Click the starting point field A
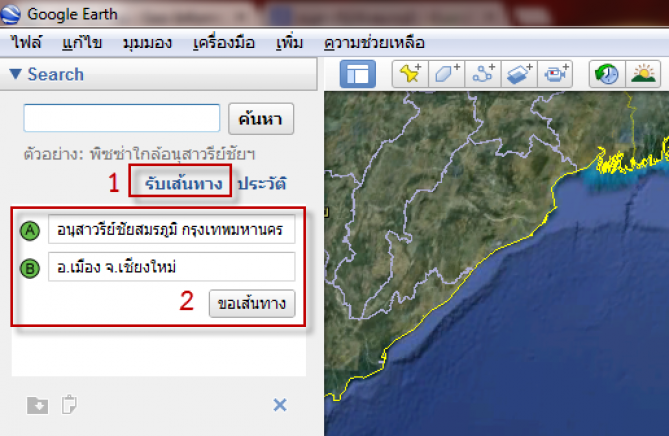Image resolution: width=669 pixels, height=436 pixels. tap(172, 230)
